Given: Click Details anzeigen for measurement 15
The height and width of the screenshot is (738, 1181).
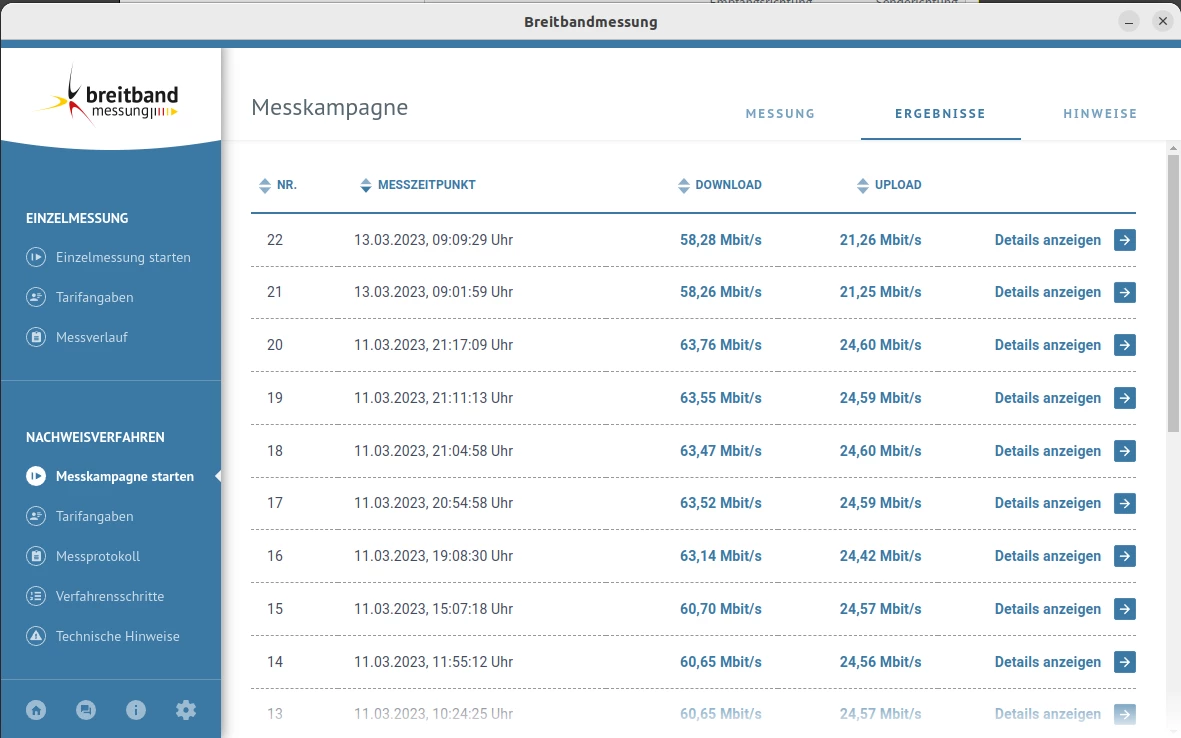Looking at the screenshot, I should coord(1048,608).
